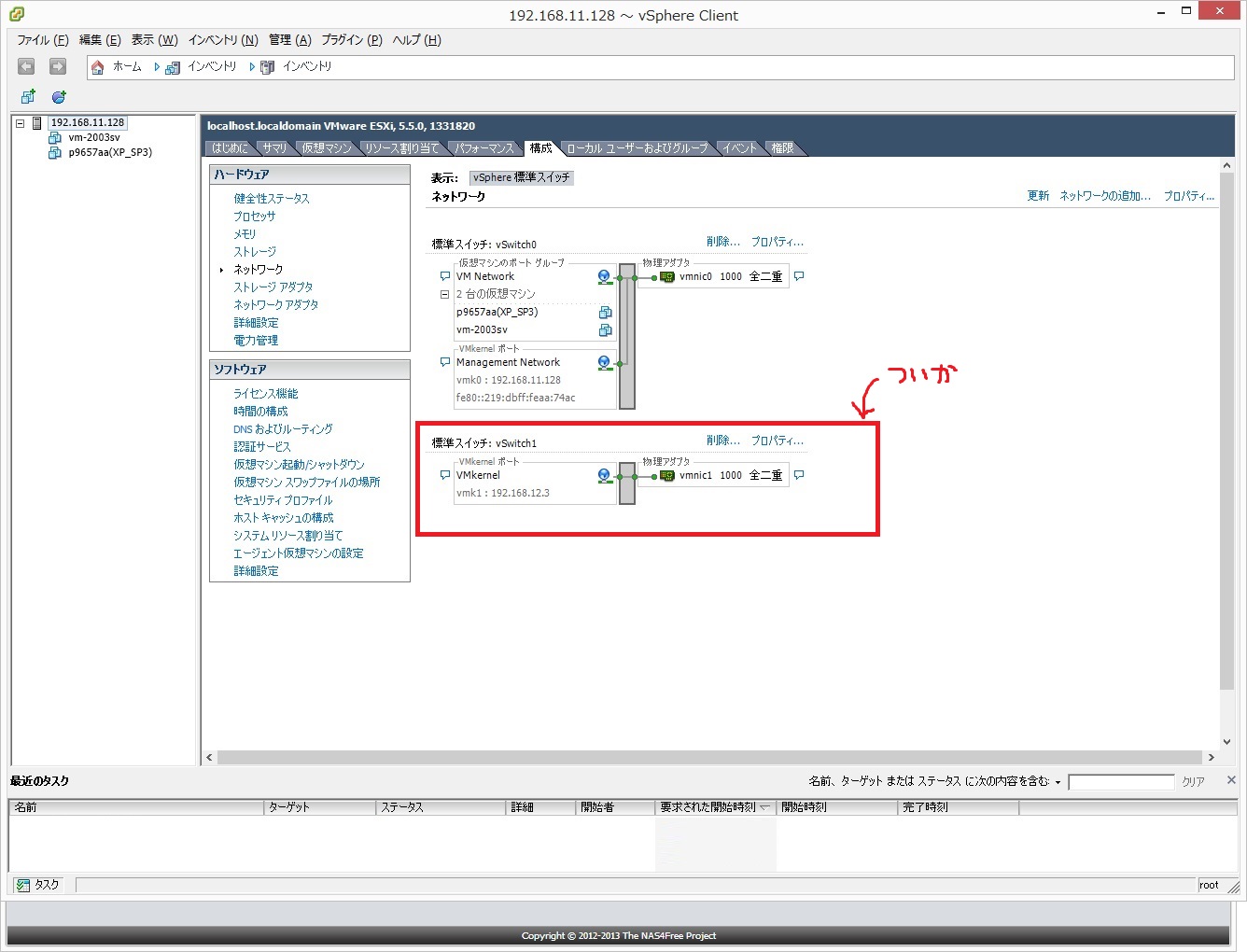Click the first breadcrumb arrow after ホーム
The height and width of the screenshot is (952, 1247).
(x=157, y=67)
